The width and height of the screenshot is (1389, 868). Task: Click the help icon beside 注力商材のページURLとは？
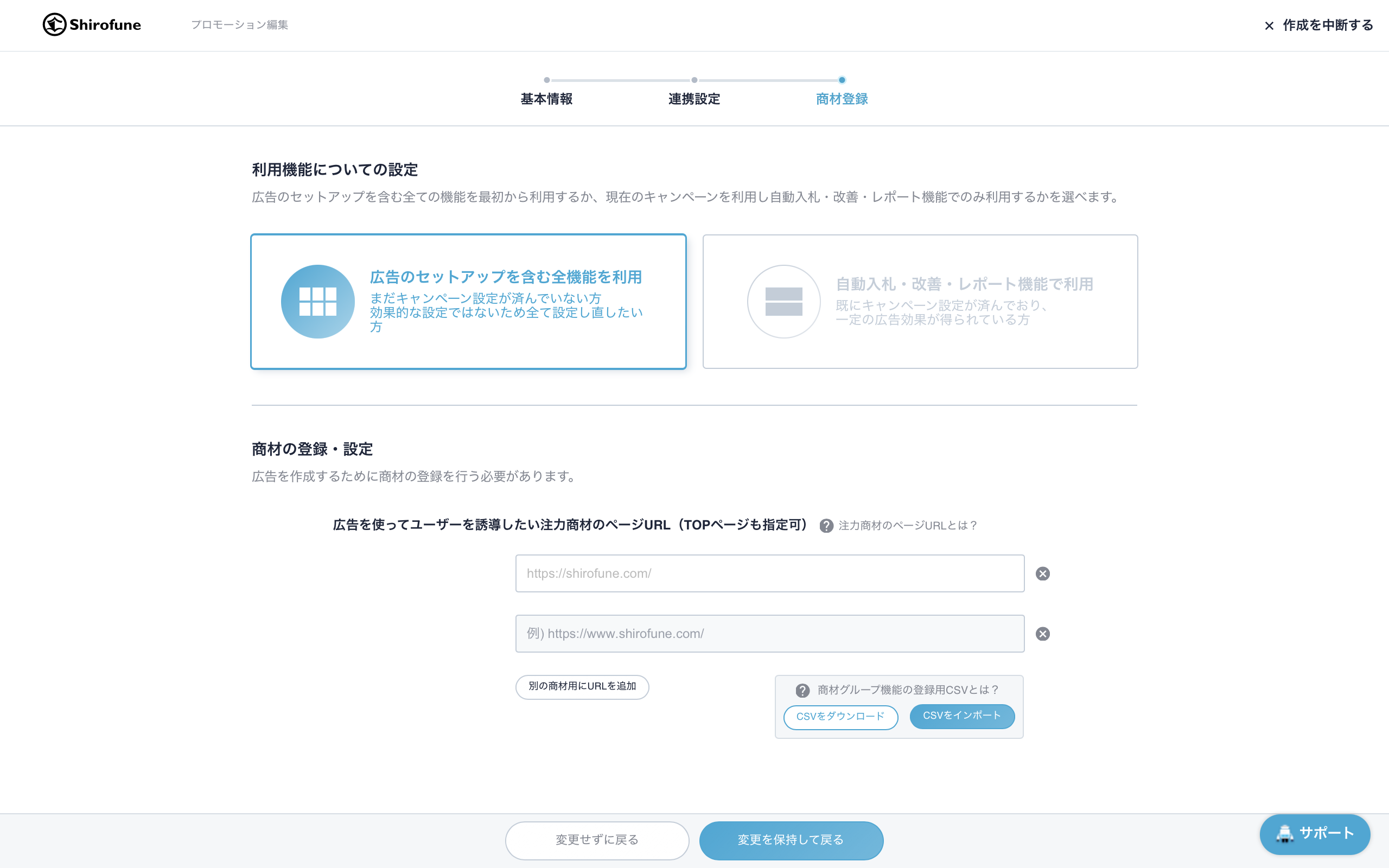pyautogui.click(x=826, y=526)
